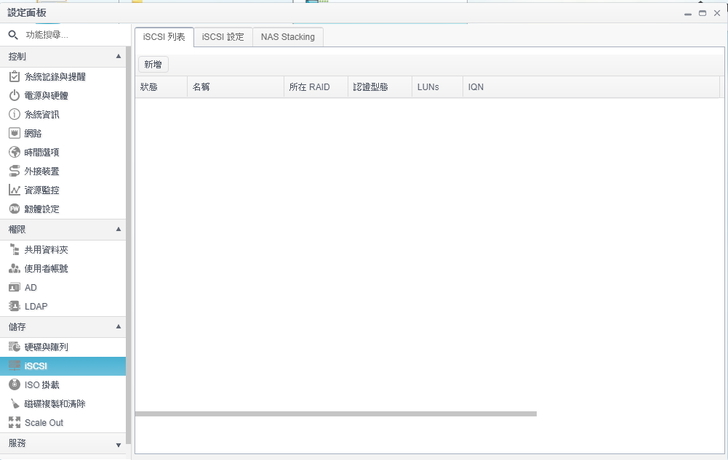Open the 時間選項 label
Image resolution: width=728 pixels, height=460 pixels.
(x=42, y=152)
